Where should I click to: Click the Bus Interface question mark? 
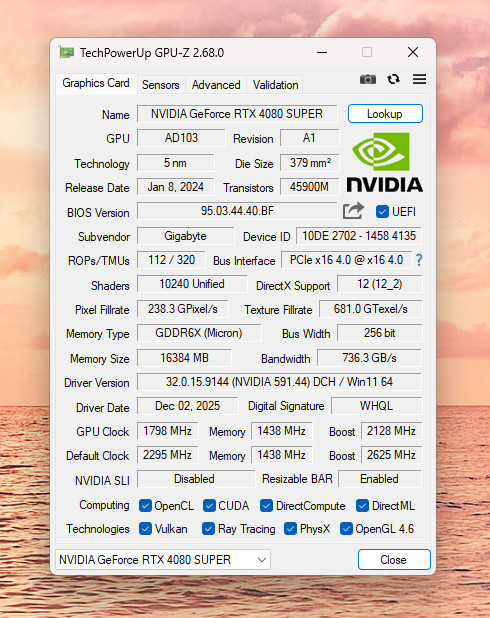pyautogui.click(x=419, y=260)
